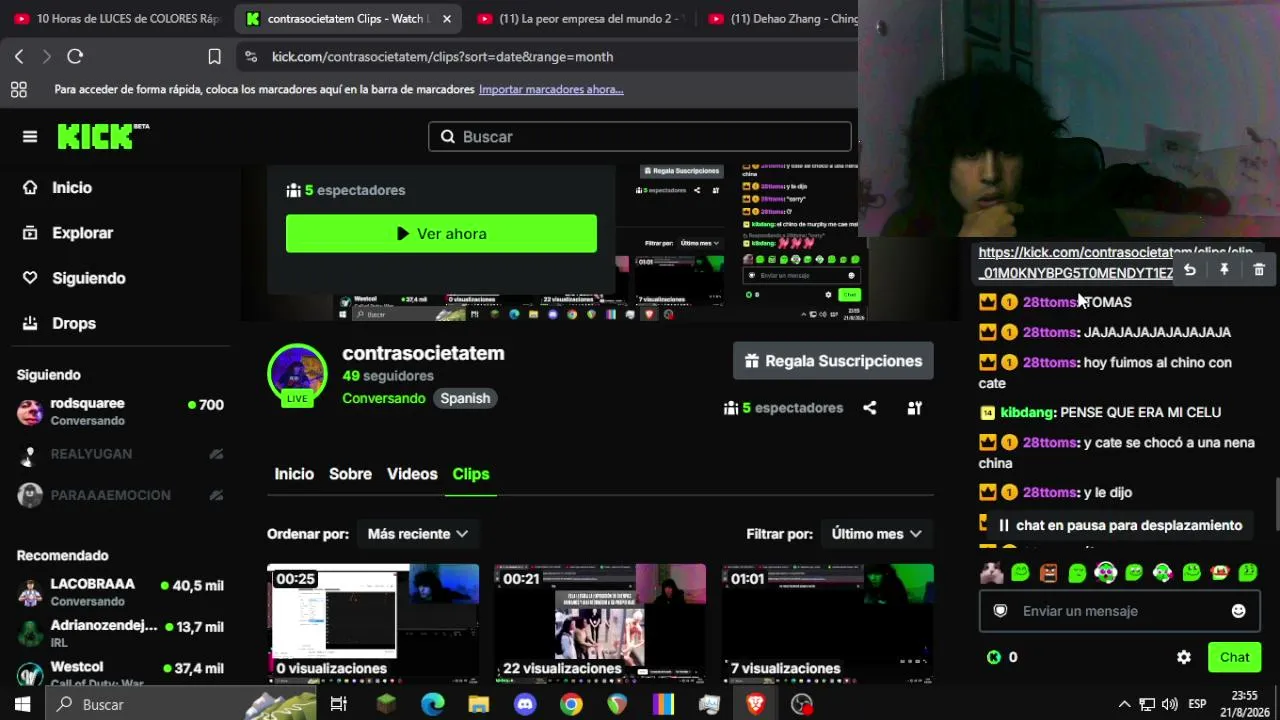The image size is (1280, 720).
Task: Open Minecraft from the taskbar
Action: (x=386, y=705)
